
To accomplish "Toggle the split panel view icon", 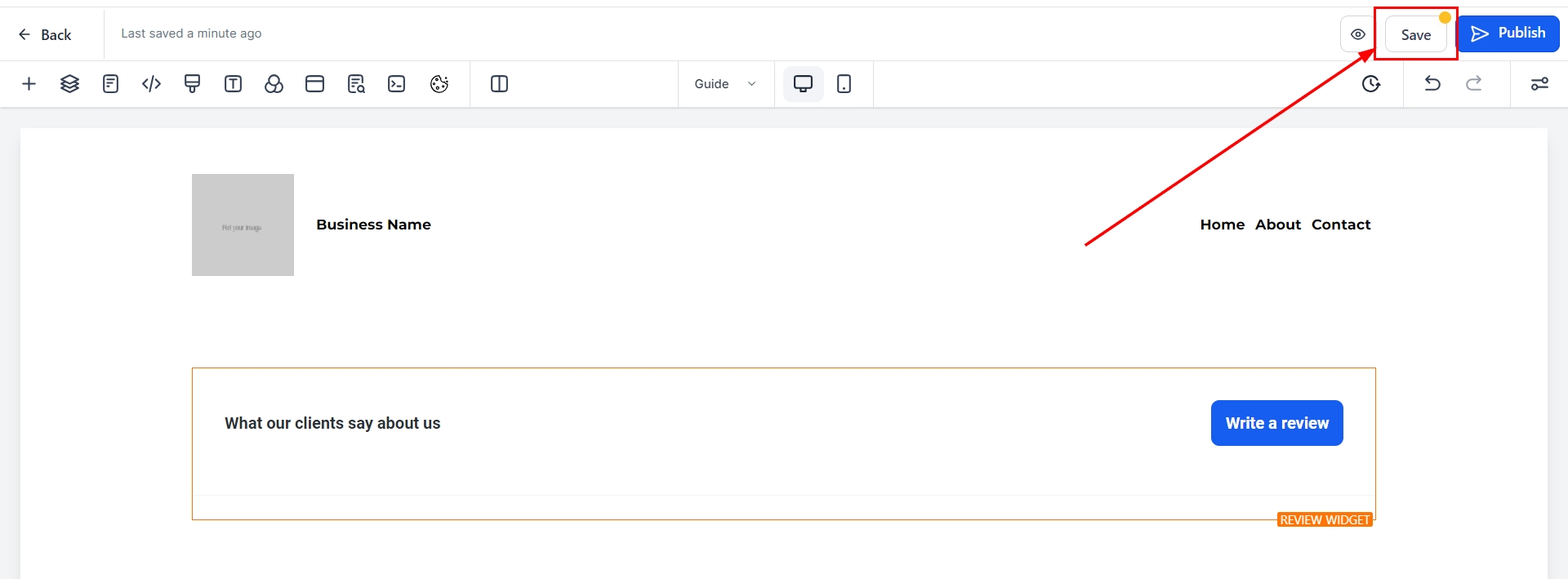I will [500, 84].
